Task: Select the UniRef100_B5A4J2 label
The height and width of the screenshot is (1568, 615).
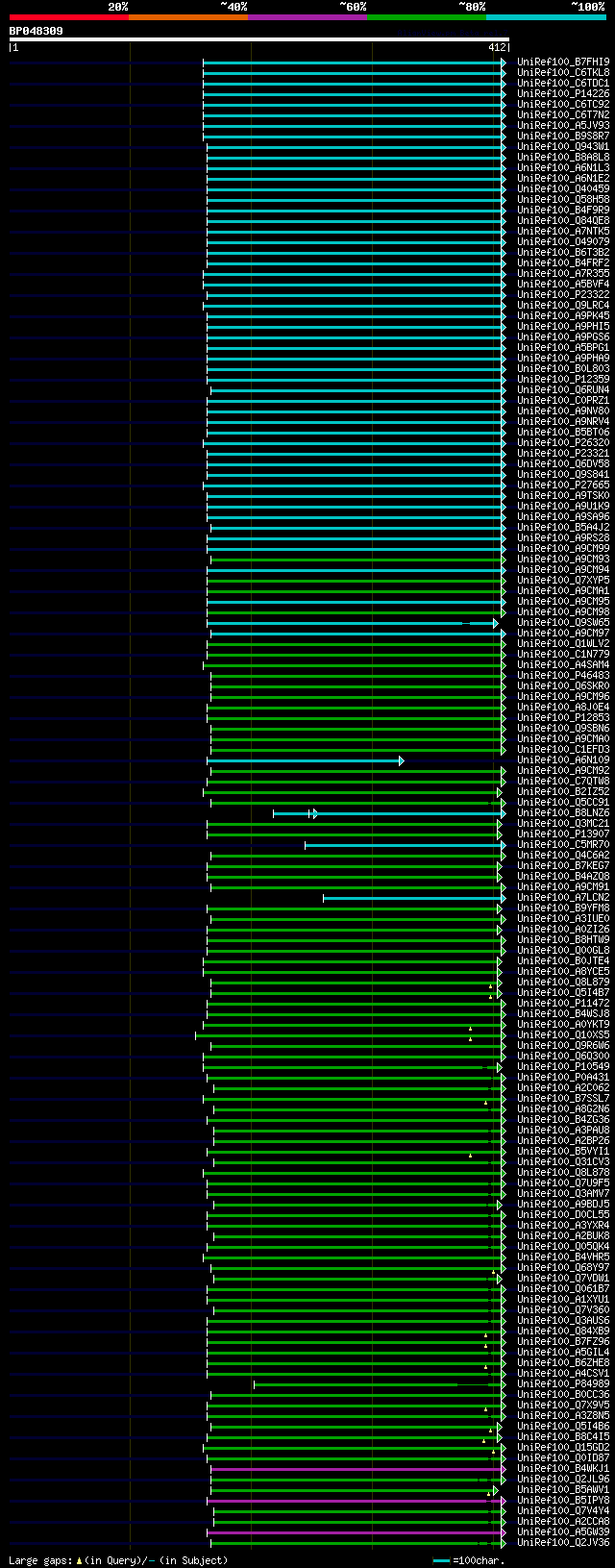Action: (x=563, y=527)
